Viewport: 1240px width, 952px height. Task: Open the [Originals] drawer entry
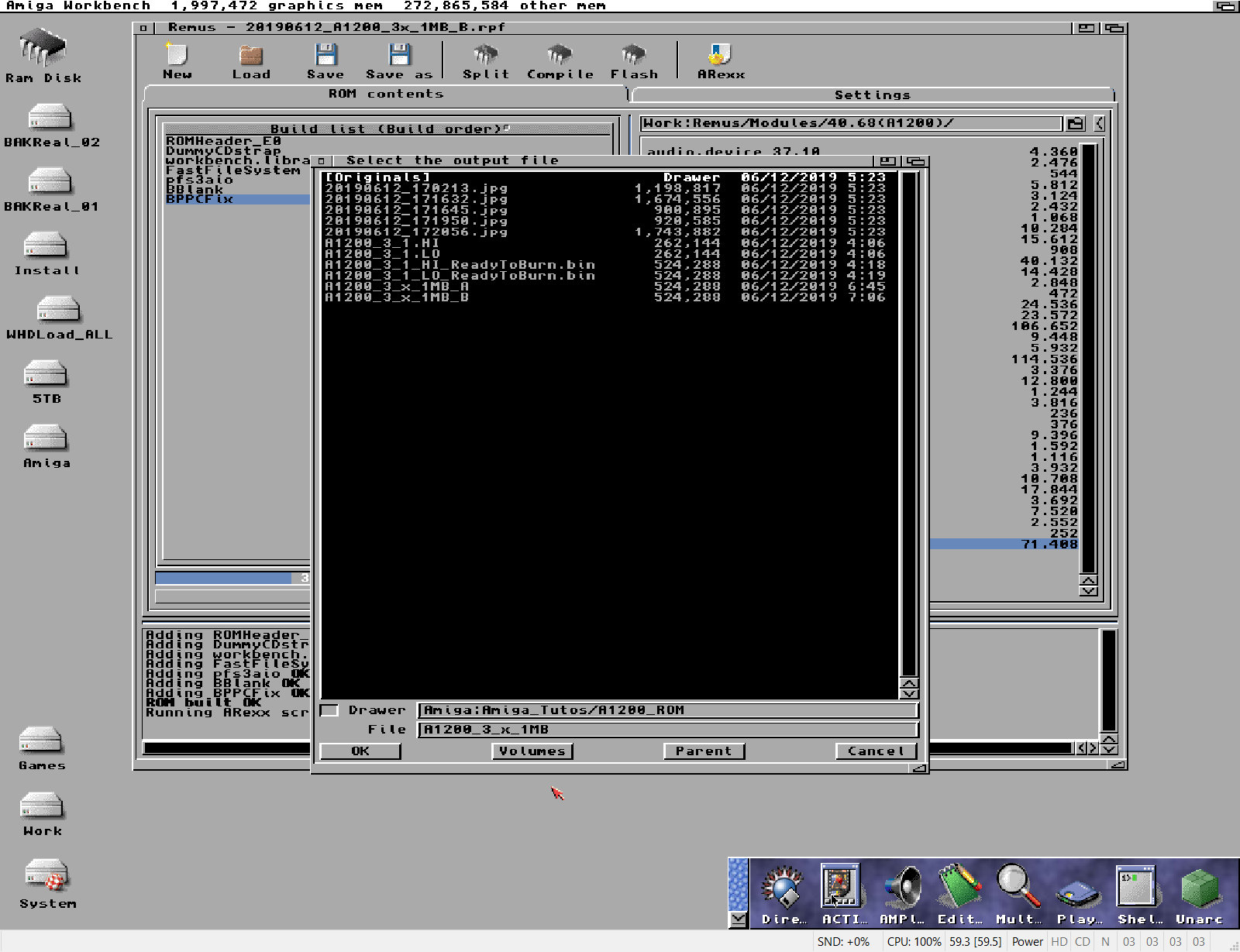tap(609, 177)
